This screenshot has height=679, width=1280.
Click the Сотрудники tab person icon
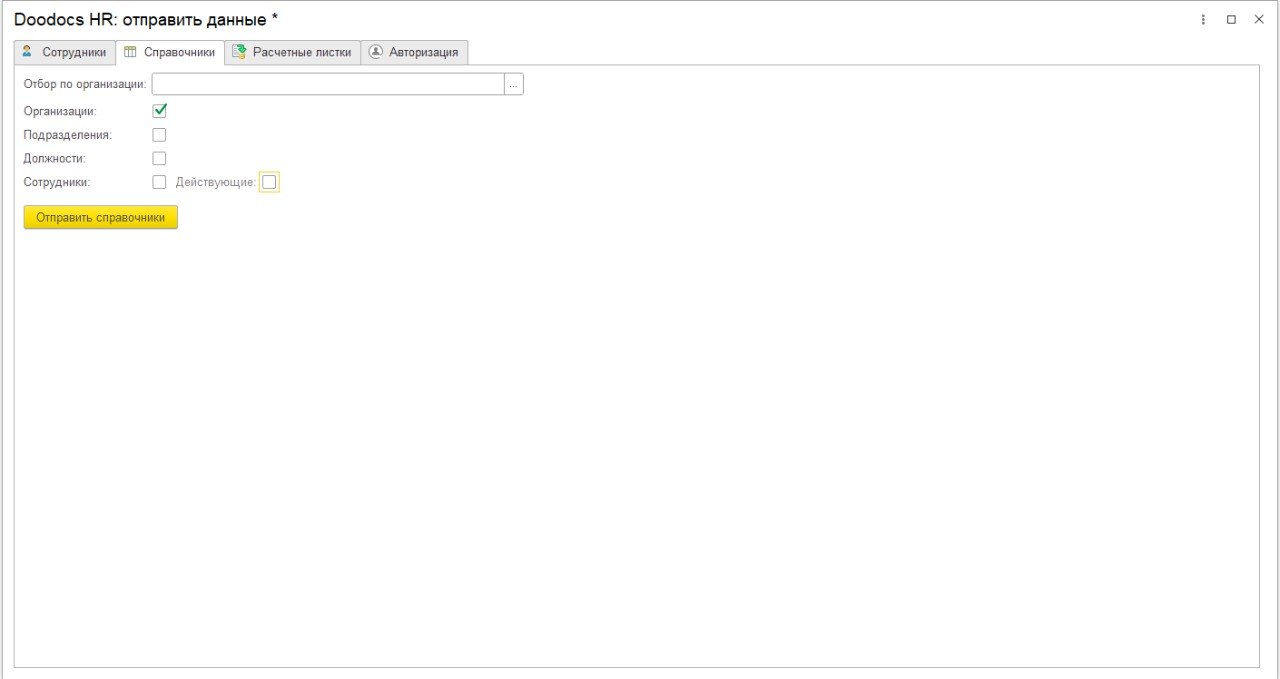27,52
